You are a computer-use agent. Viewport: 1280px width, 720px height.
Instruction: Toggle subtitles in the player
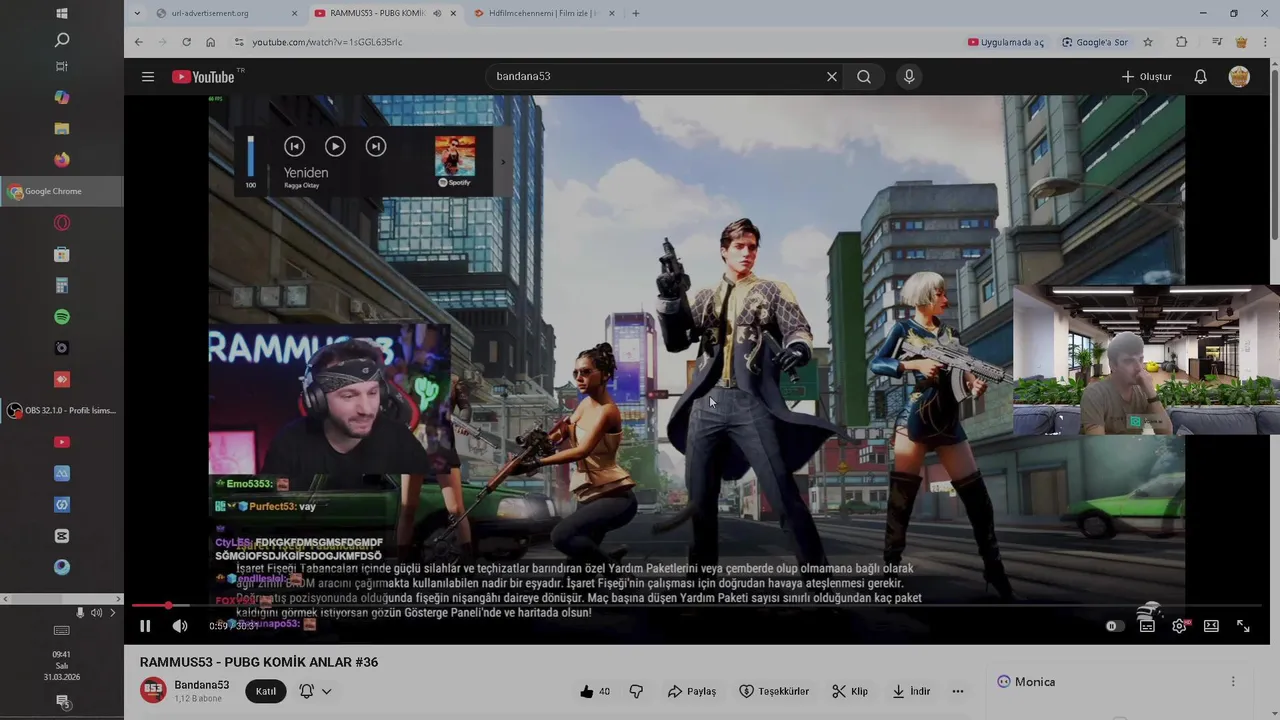click(1147, 626)
